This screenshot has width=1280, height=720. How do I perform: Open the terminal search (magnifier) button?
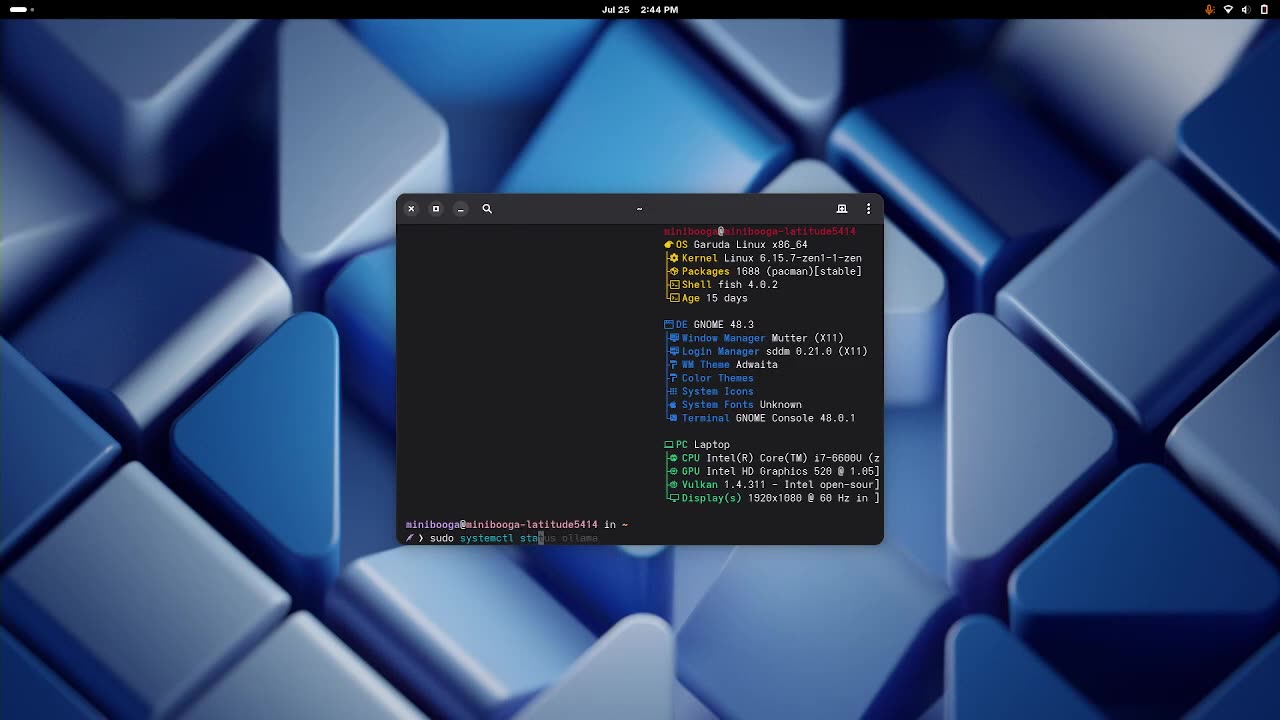[487, 209]
